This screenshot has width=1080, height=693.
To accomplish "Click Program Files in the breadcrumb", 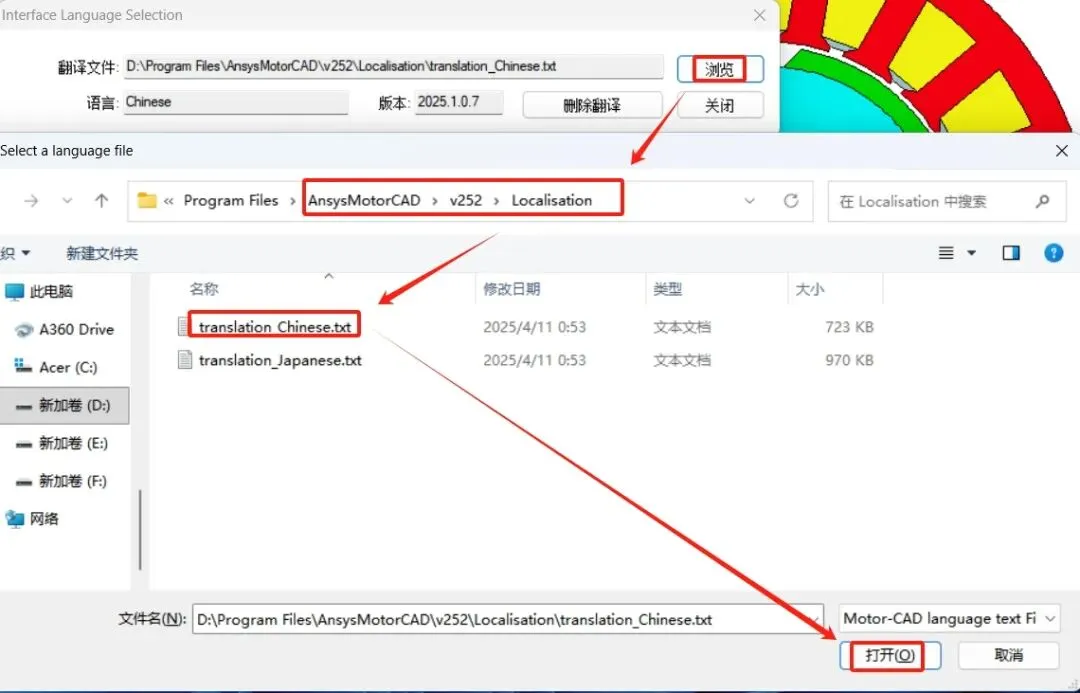I will coord(231,200).
